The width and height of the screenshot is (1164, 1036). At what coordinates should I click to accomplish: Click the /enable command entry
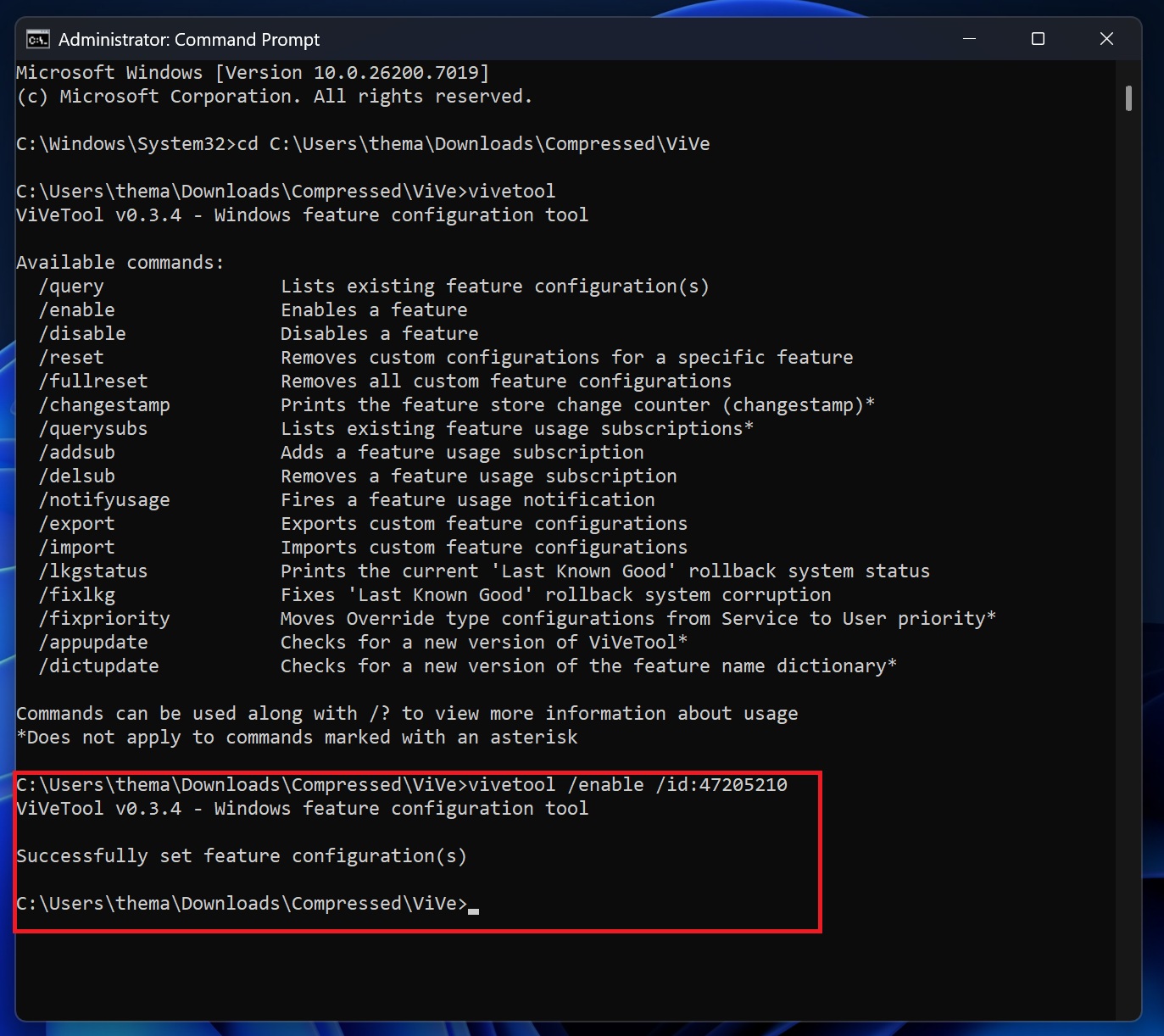tap(77, 309)
